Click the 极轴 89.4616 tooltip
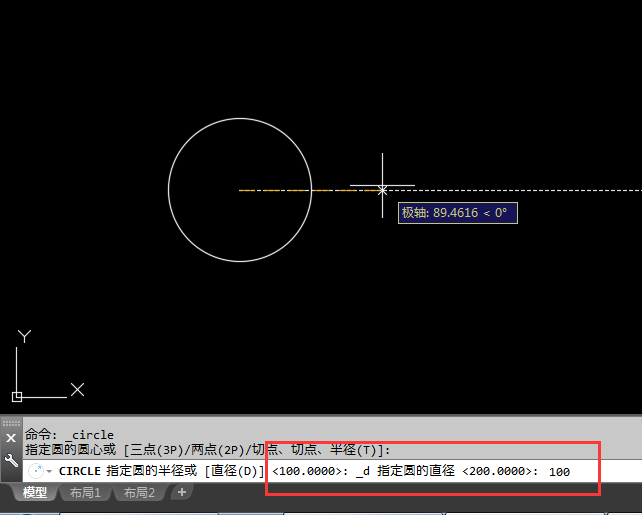 [x=458, y=213]
